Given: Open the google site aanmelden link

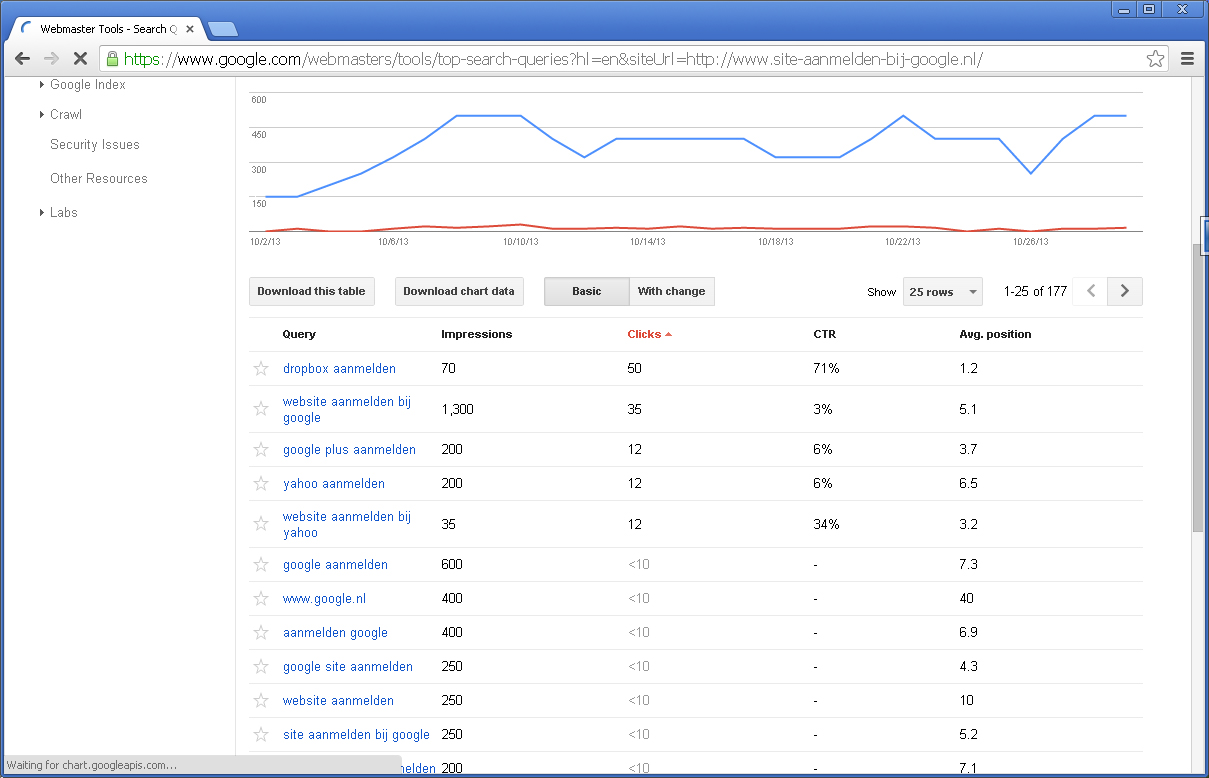Looking at the screenshot, I should pos(348,667).
